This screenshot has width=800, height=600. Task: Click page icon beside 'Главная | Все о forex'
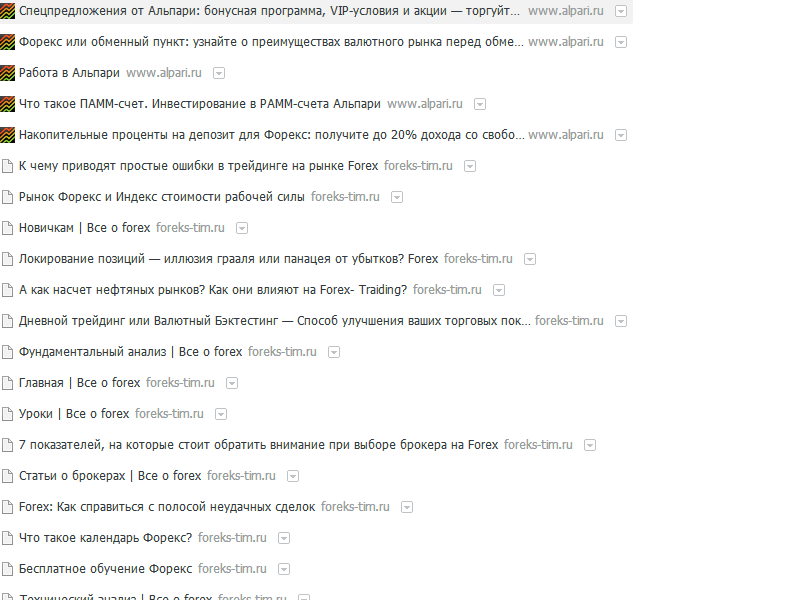pos(7,383)
